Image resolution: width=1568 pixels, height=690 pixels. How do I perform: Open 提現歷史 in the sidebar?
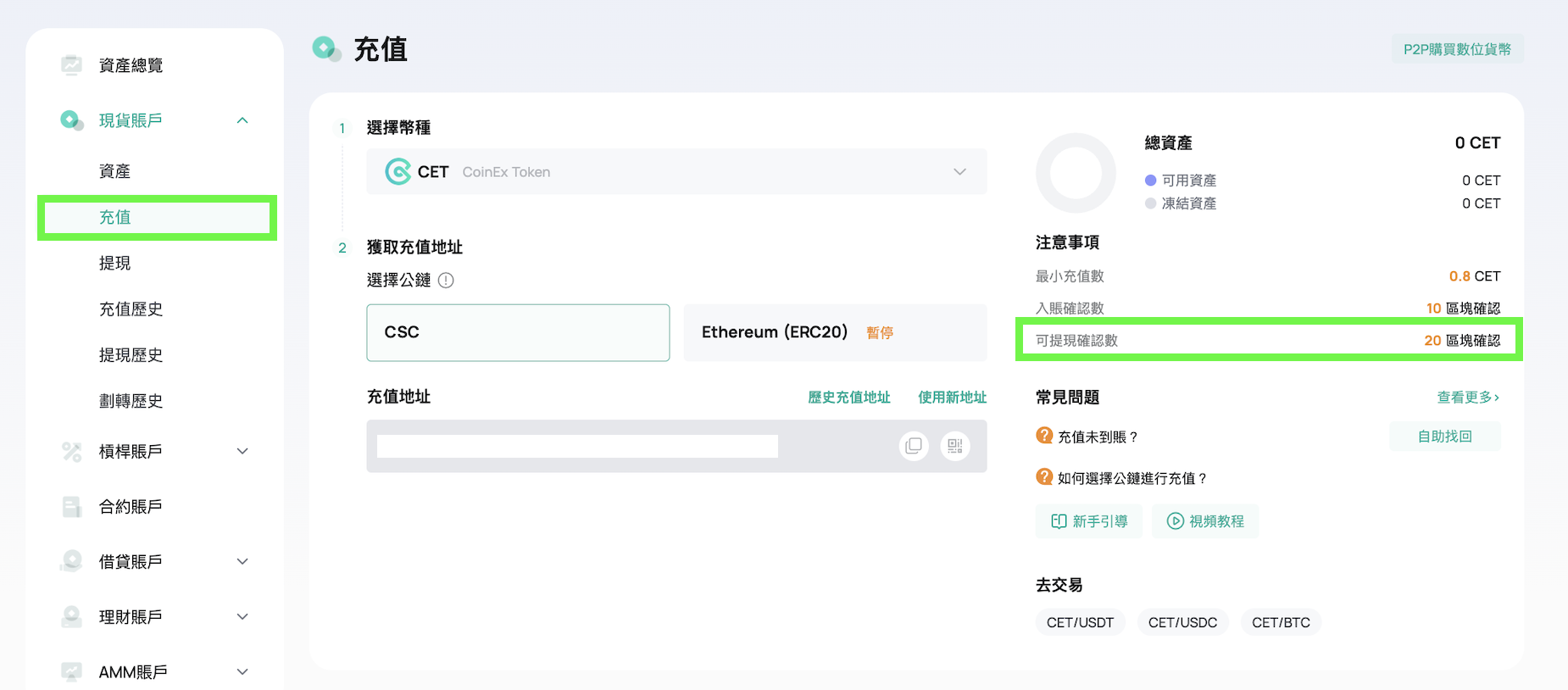pyautogui.click(x=131, y=354)
